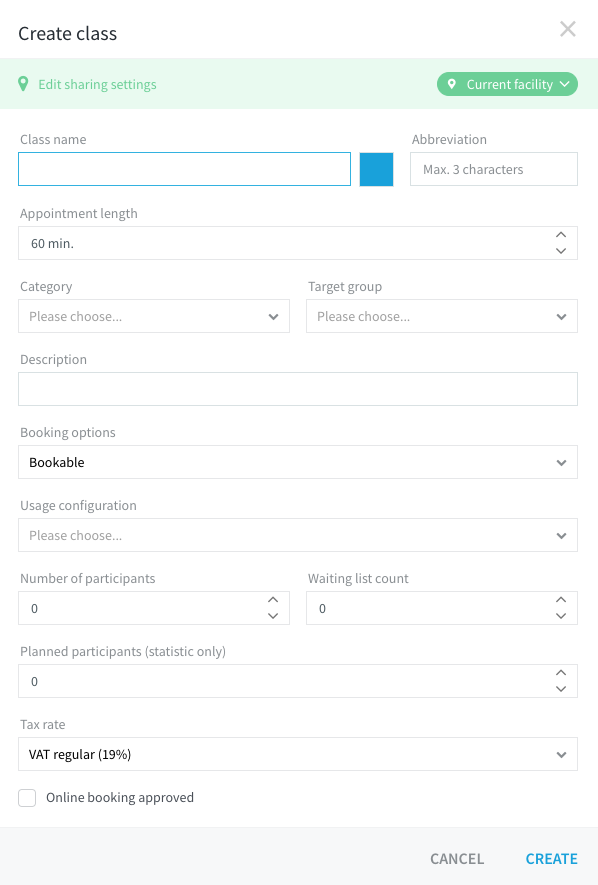This screenshot has height=885, width=598.
Task: Increase Number of participants value
Action: point(273,600)
